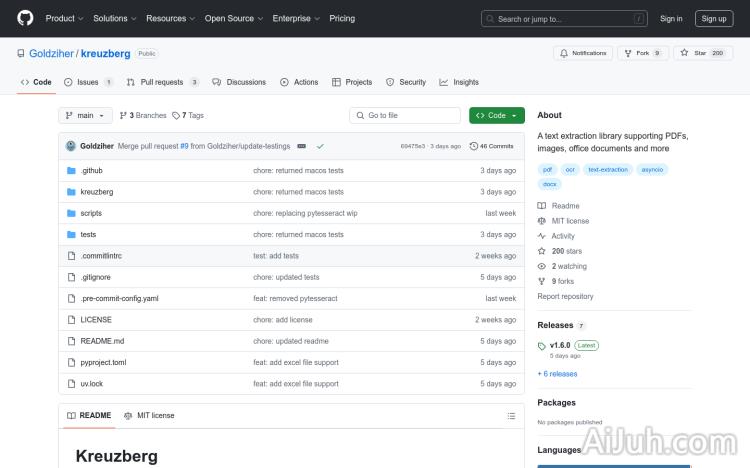The image size is (750, 468).
Task: Open the main branch selector dropdown
Action: point(85,116)
